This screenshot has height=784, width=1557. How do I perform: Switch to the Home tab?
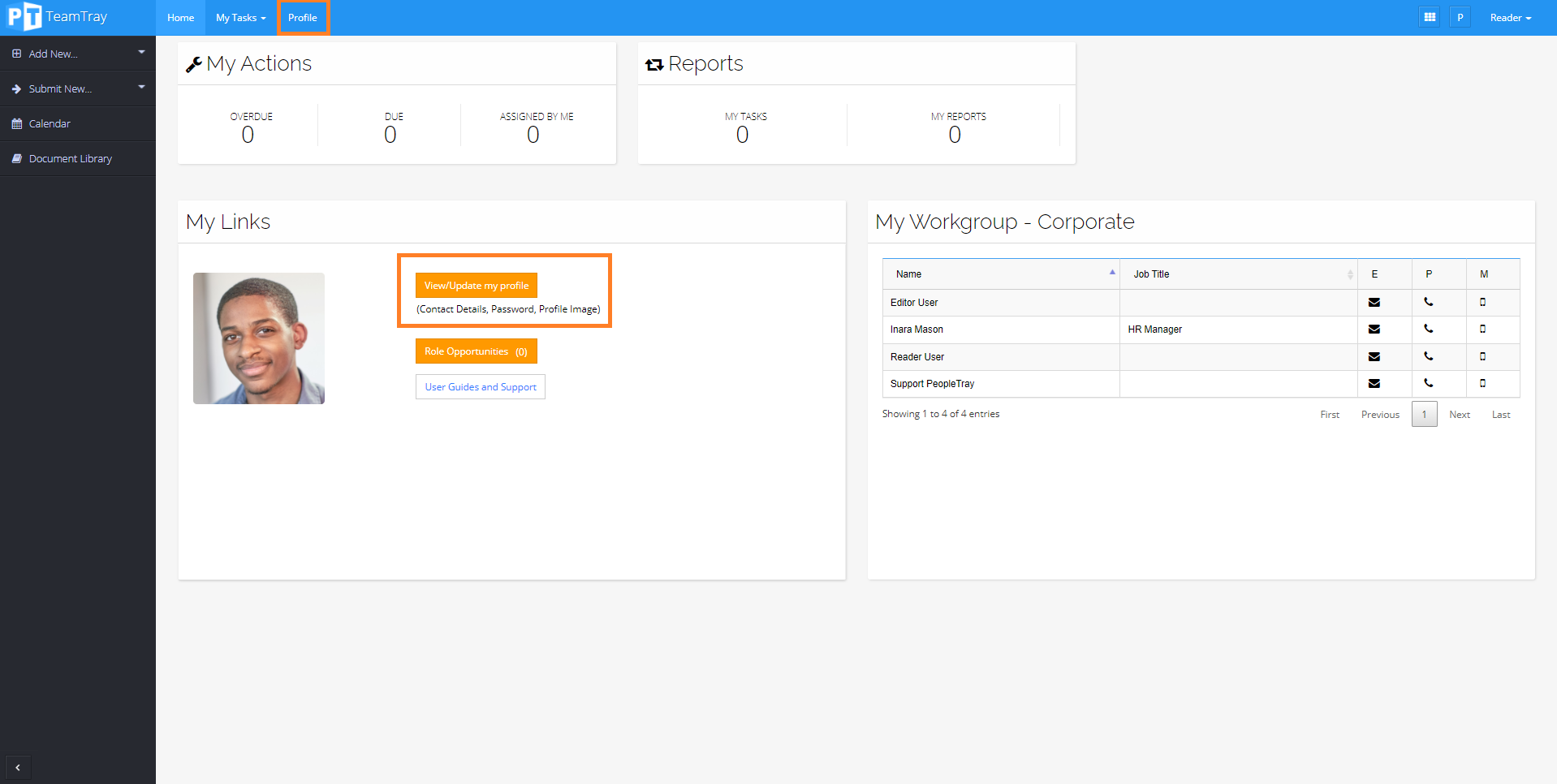179,17
